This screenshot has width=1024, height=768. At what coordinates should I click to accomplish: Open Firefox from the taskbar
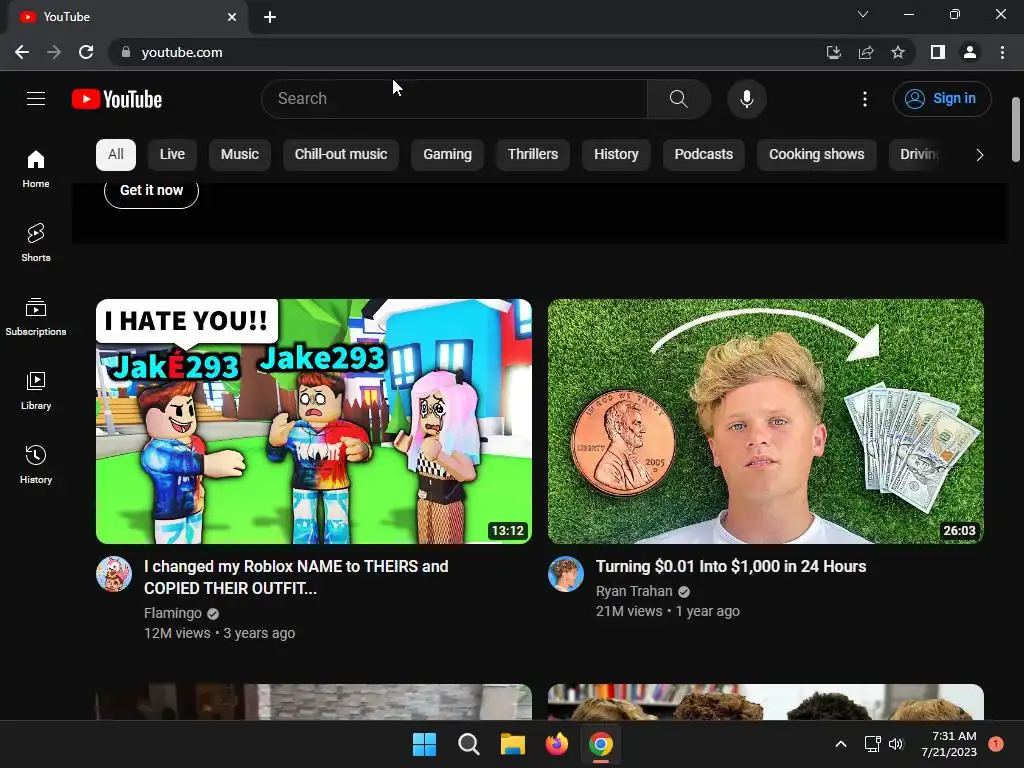pyautogui.click(x=556, y=744)
